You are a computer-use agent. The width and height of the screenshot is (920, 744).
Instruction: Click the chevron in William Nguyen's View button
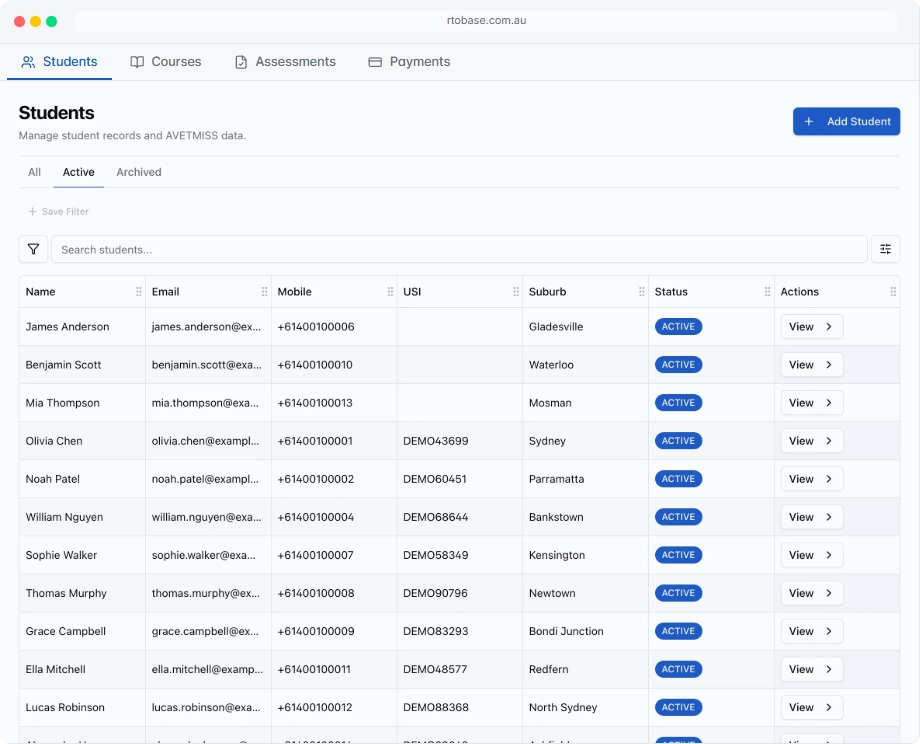click(829, 517)
